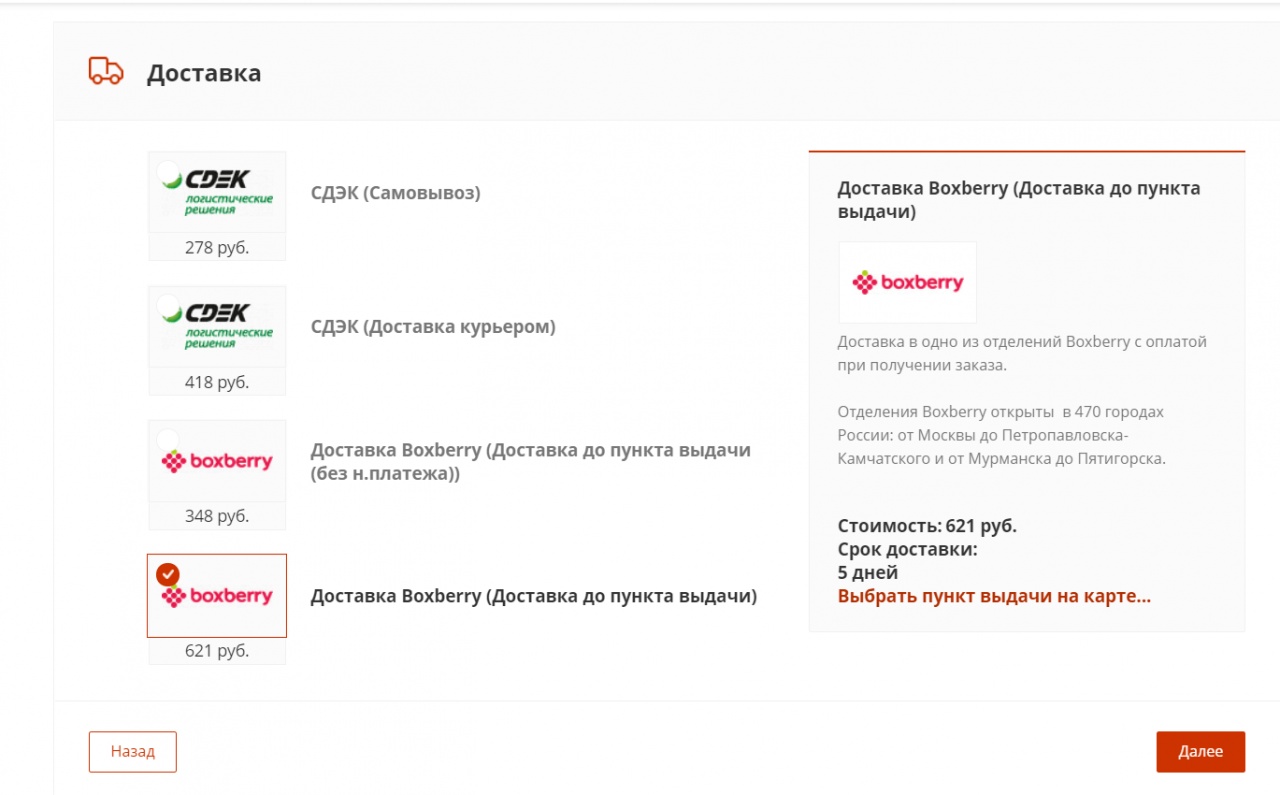The width and height of the screenshot is (1280, 795).
Task: Choose the 'СДЭК (Доставка курьером)' label
Action: (x=432, y=327)
